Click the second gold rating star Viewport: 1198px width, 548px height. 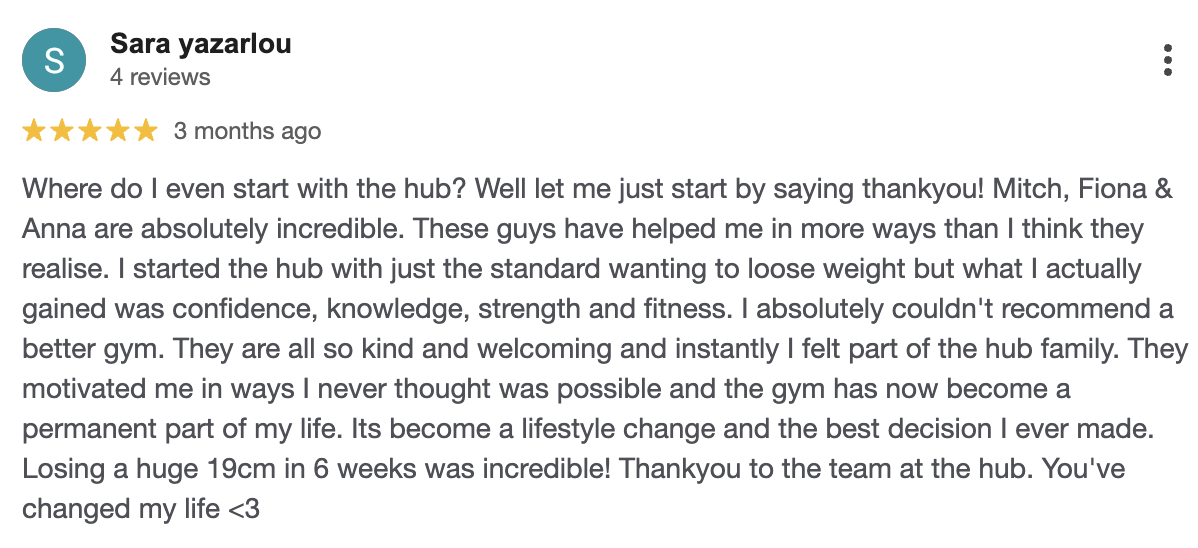(62, 131)
